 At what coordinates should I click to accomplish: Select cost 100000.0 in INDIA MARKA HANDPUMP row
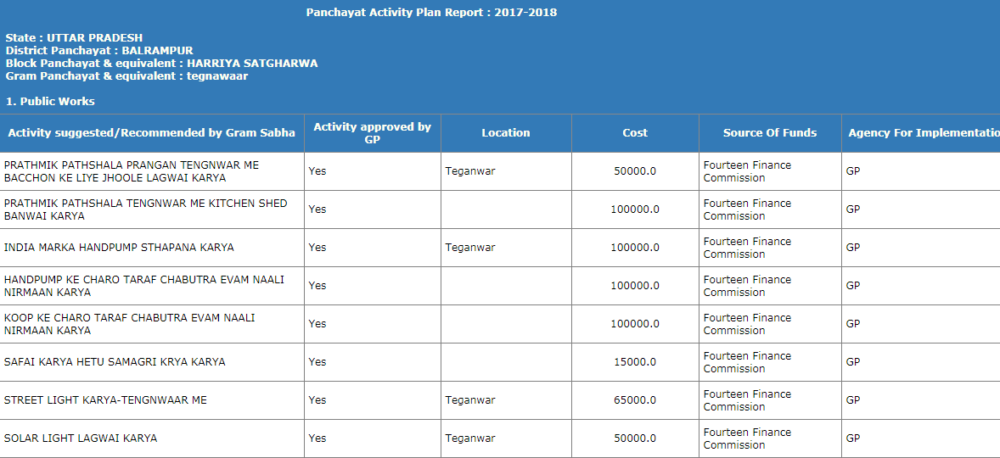[x=635, y=247]
